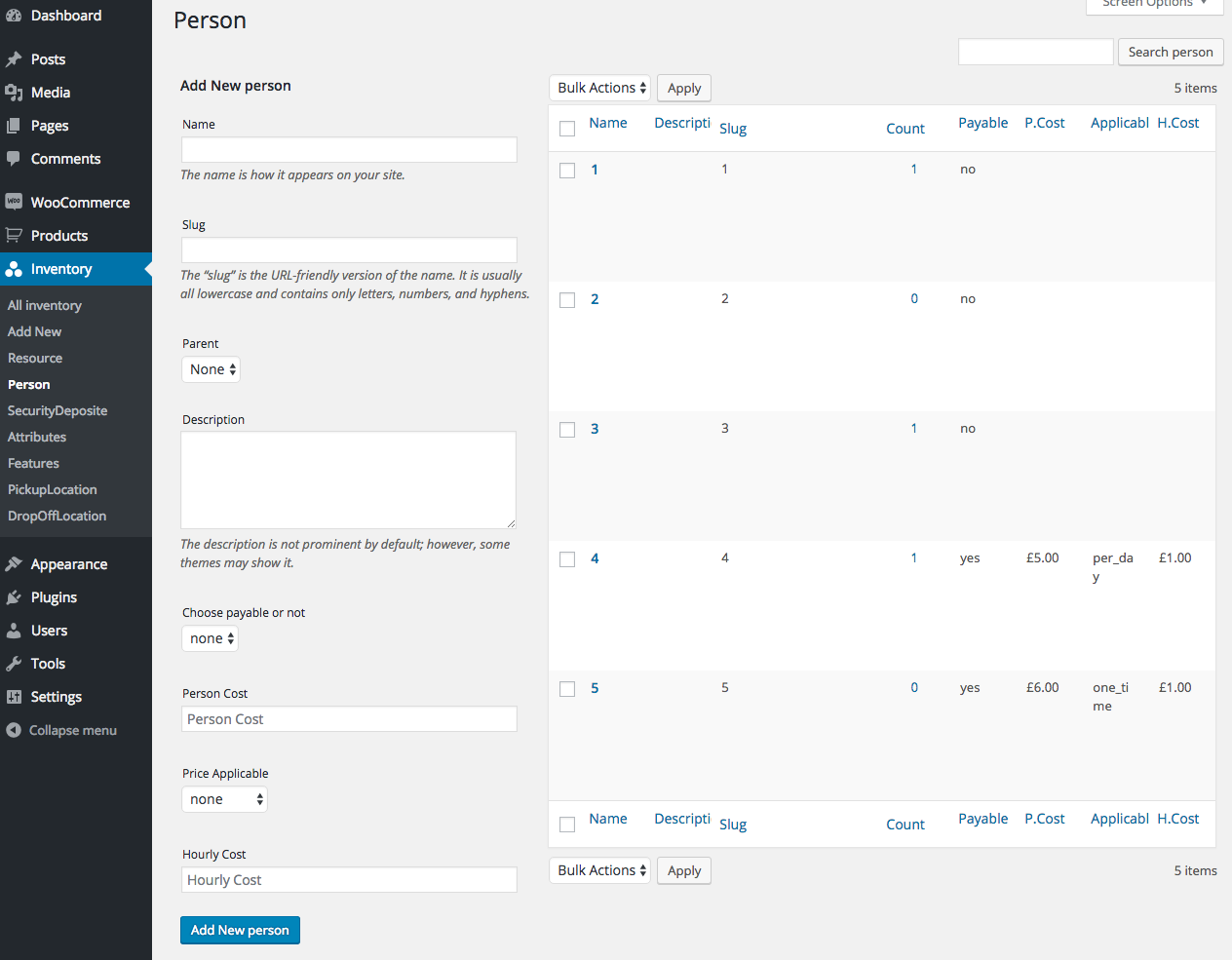This screenshot has width=1232, height=960.
Task: Focus the Name input field
Action: [x=349, y=149]
